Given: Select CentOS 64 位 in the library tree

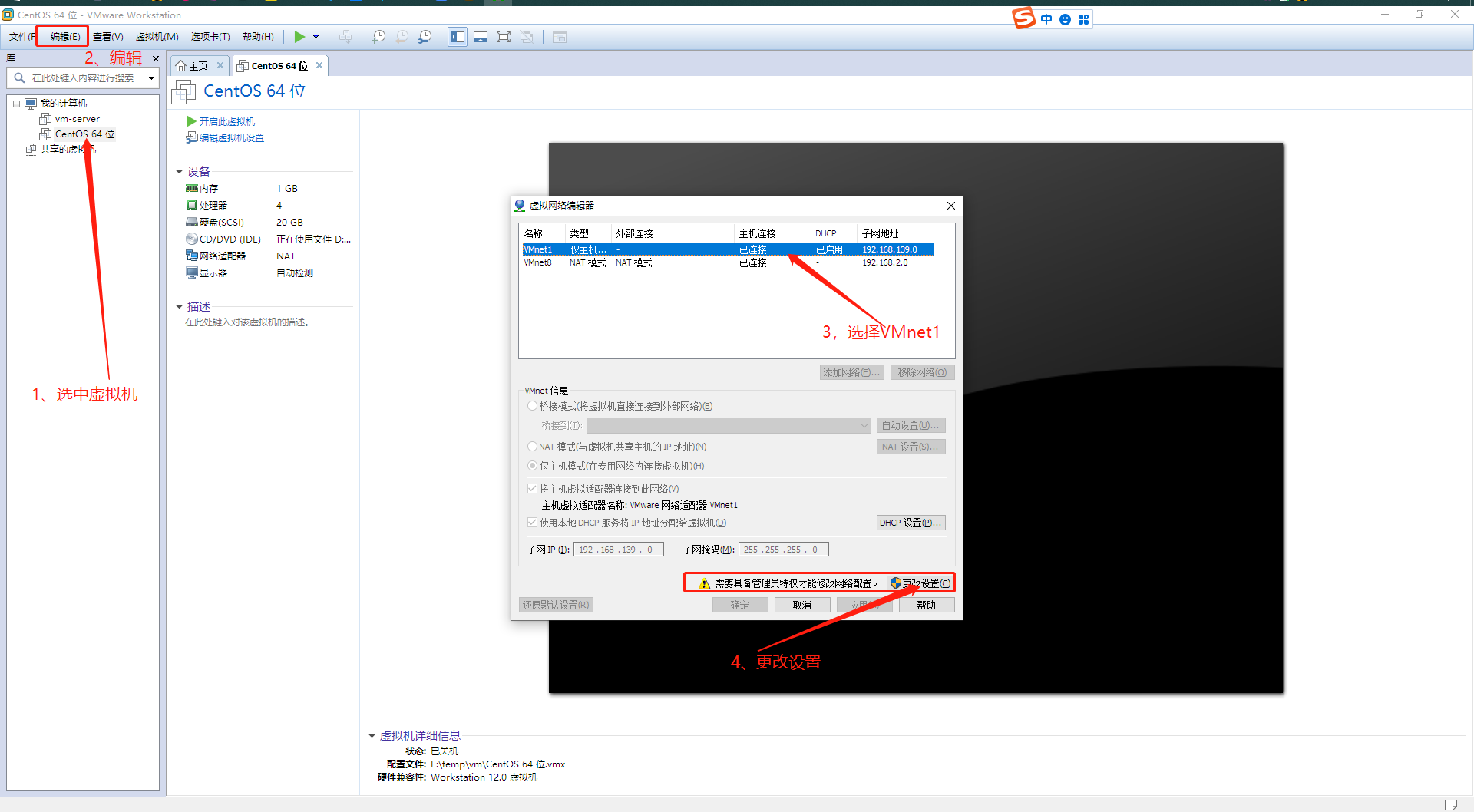Looking at the screenshot, I should point(84,134).
